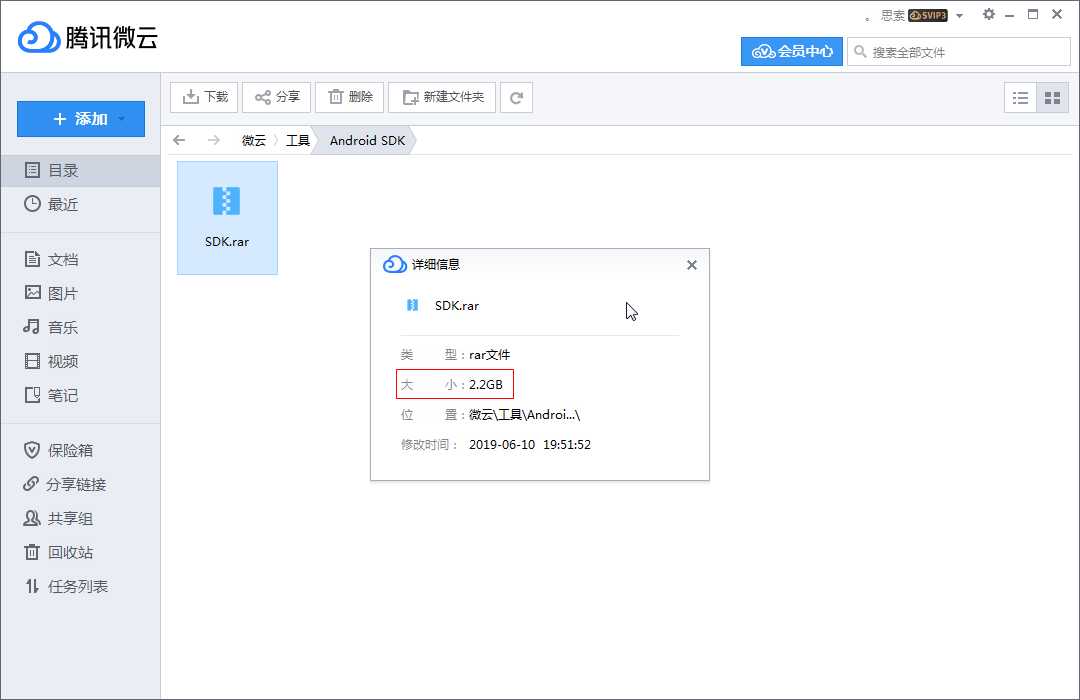Click the modified time 2019-06-10 19:51:52
This screenshot has width=1080, height=700.
click(x=530, y=444)
